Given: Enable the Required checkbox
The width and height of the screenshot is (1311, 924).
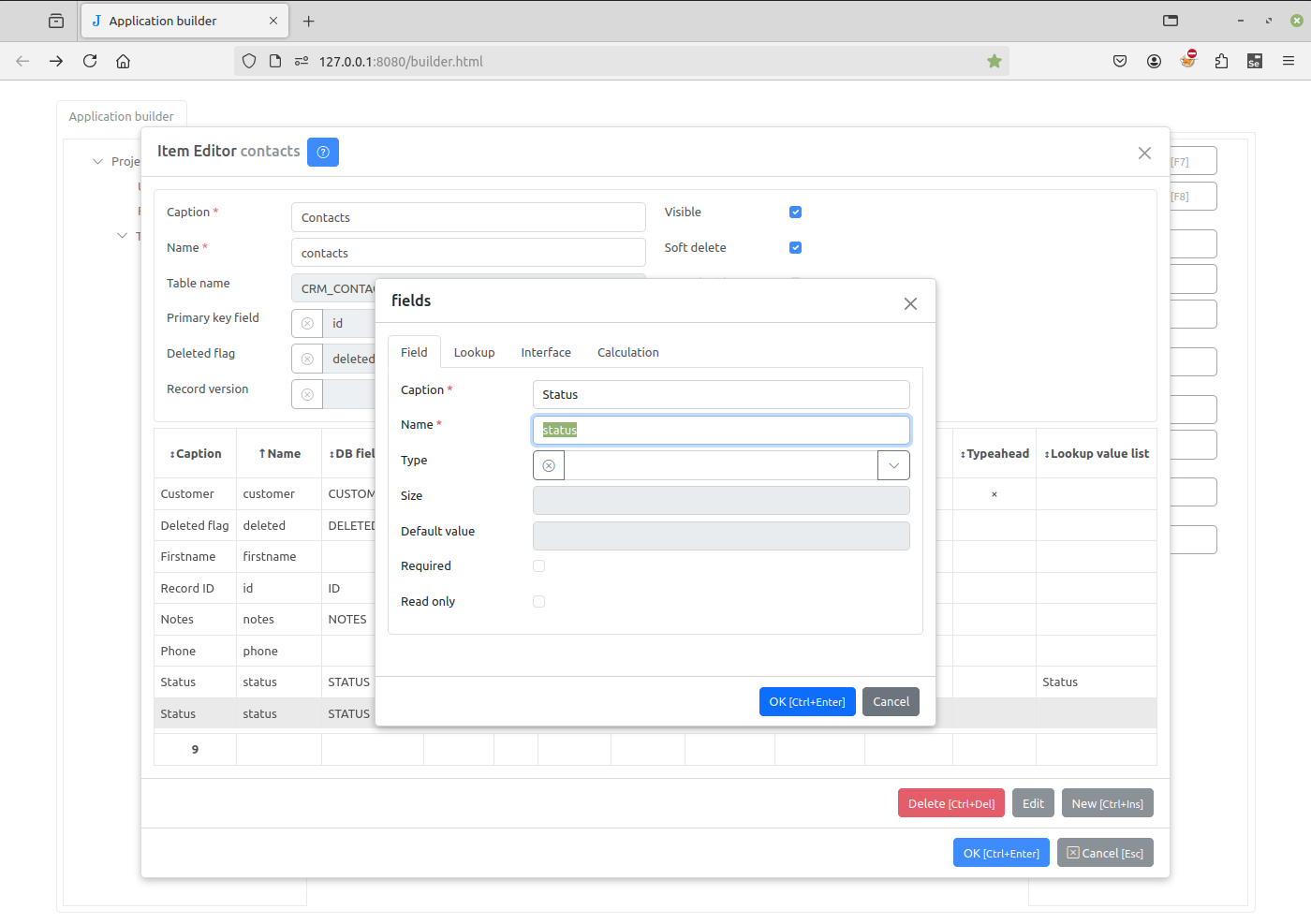Looking at the screenshot, I should [538, 566].
